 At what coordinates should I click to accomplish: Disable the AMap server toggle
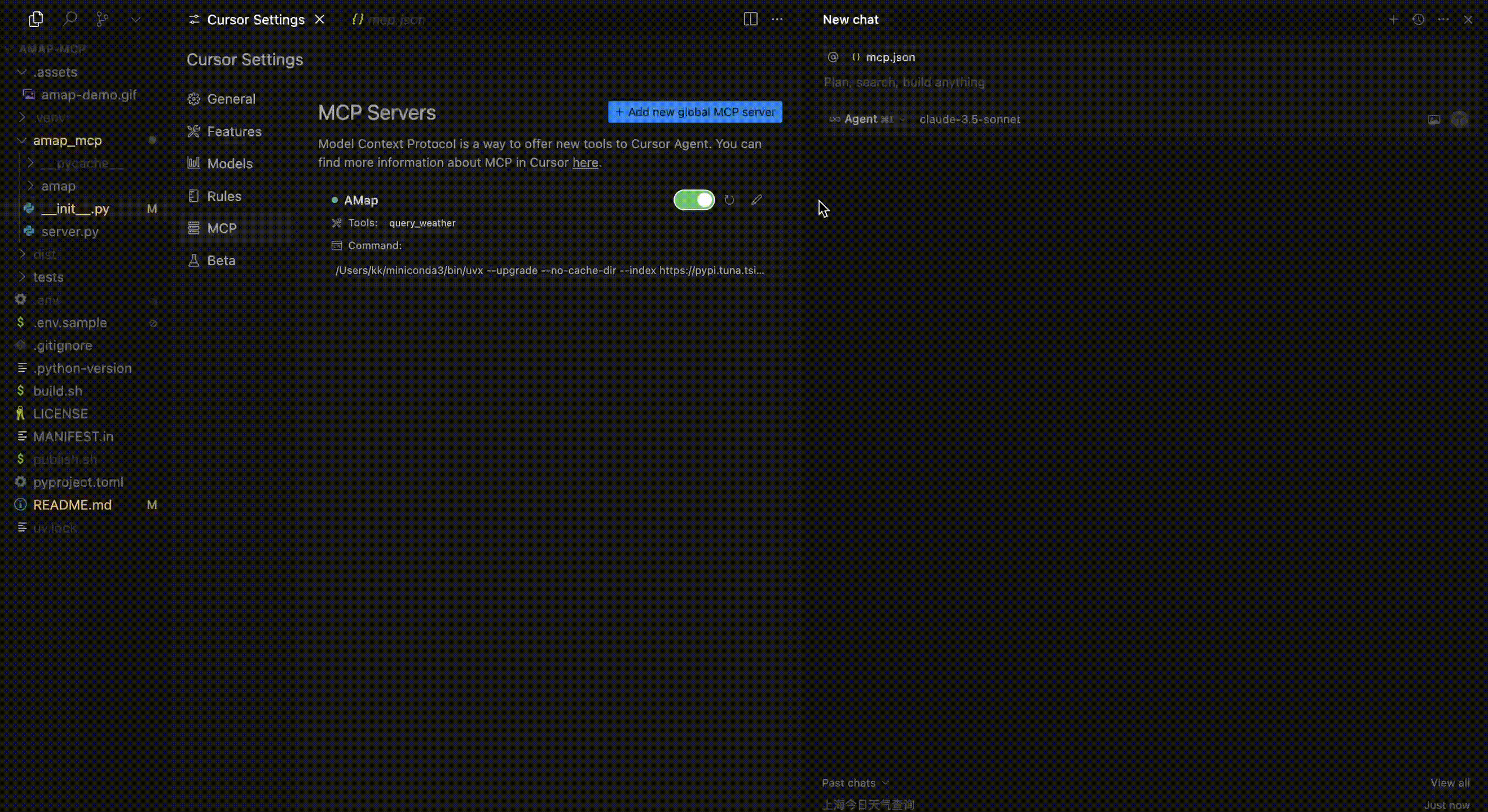[x=694, y=200]
